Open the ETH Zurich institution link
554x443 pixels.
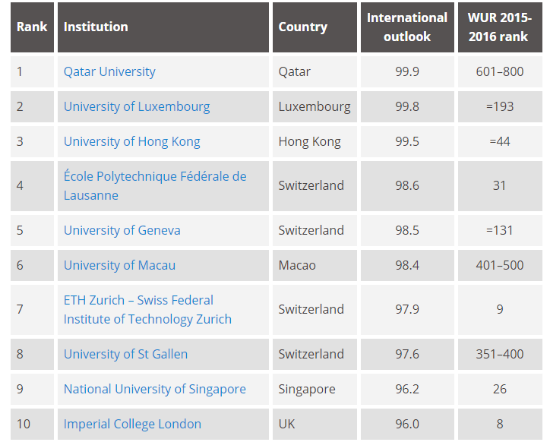click(x=147, y=310)
